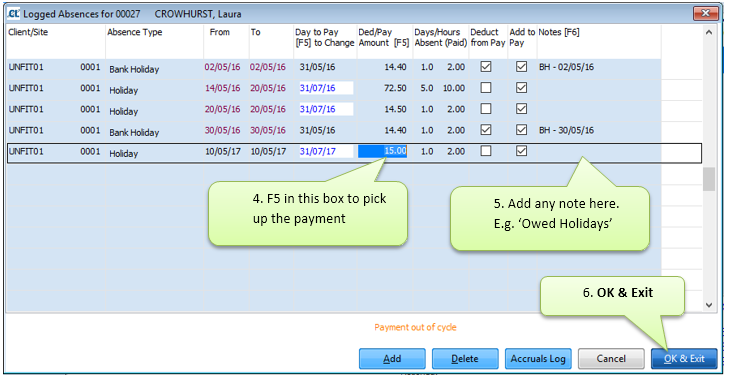Toggle Add to Pay for 10/05/17 Holiday

(521, 151)
